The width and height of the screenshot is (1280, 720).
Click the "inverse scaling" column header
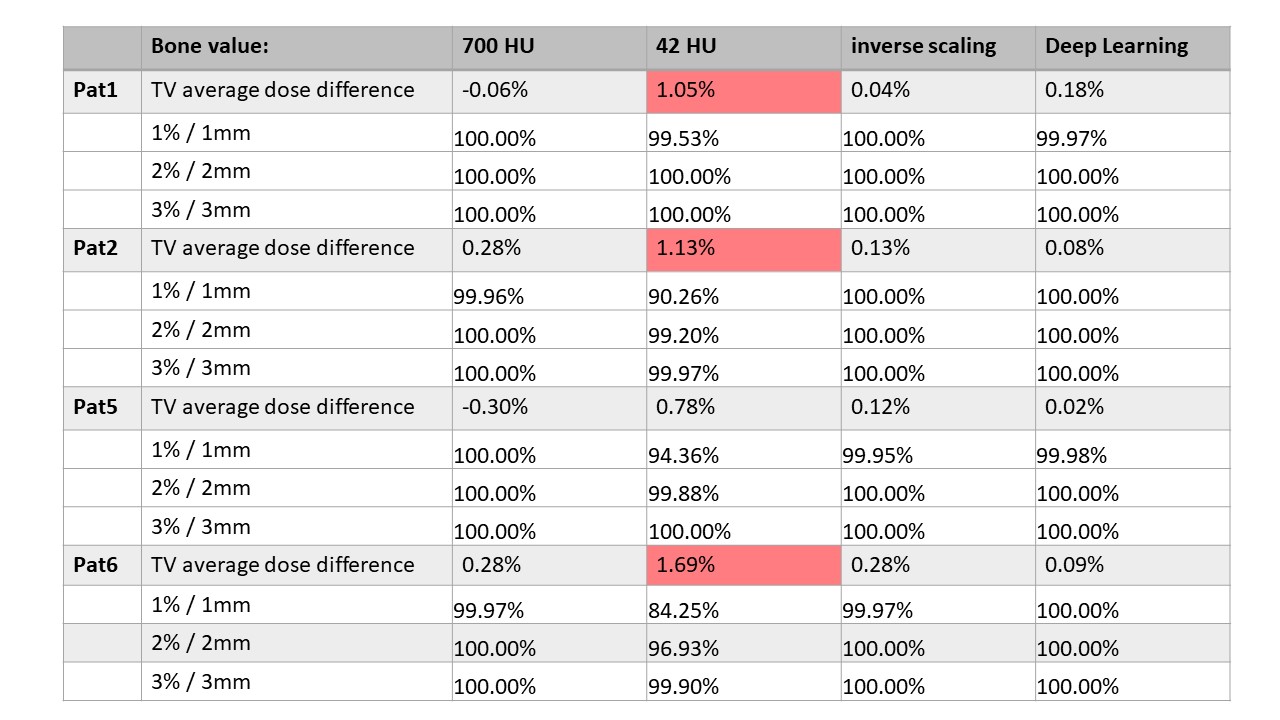(923, 46)
